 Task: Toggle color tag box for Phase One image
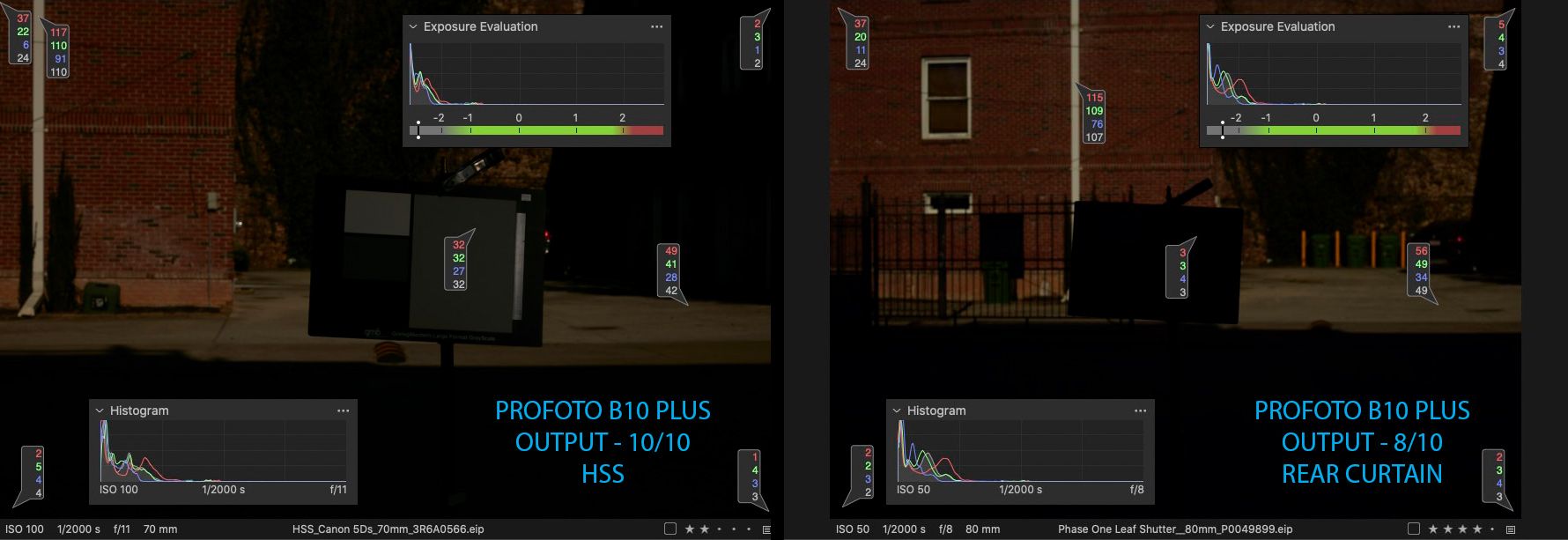coord(1414,529)
